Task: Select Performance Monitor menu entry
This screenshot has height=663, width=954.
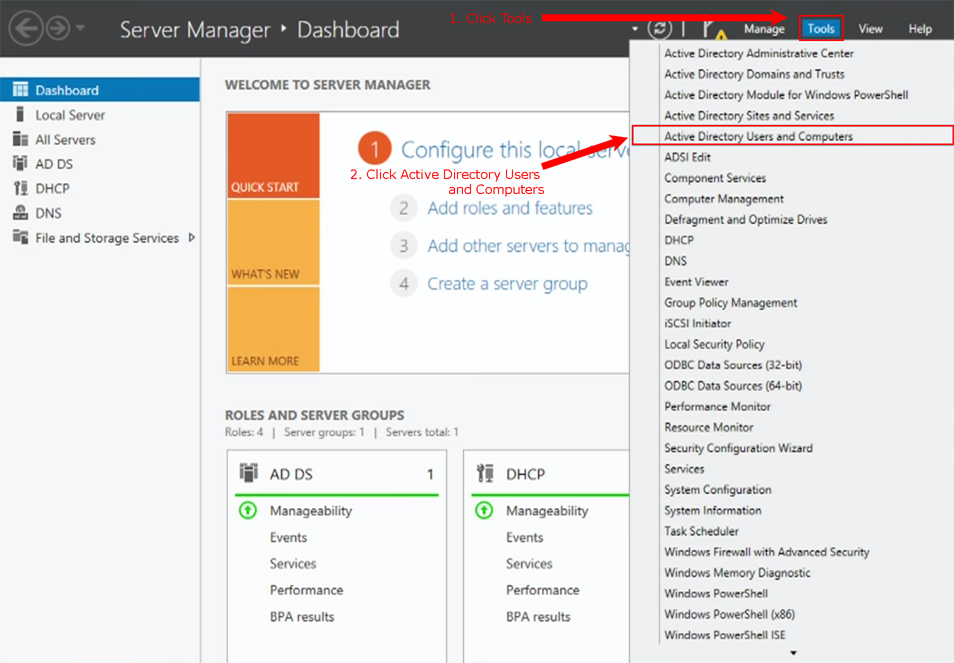Action: coord(717,406)
